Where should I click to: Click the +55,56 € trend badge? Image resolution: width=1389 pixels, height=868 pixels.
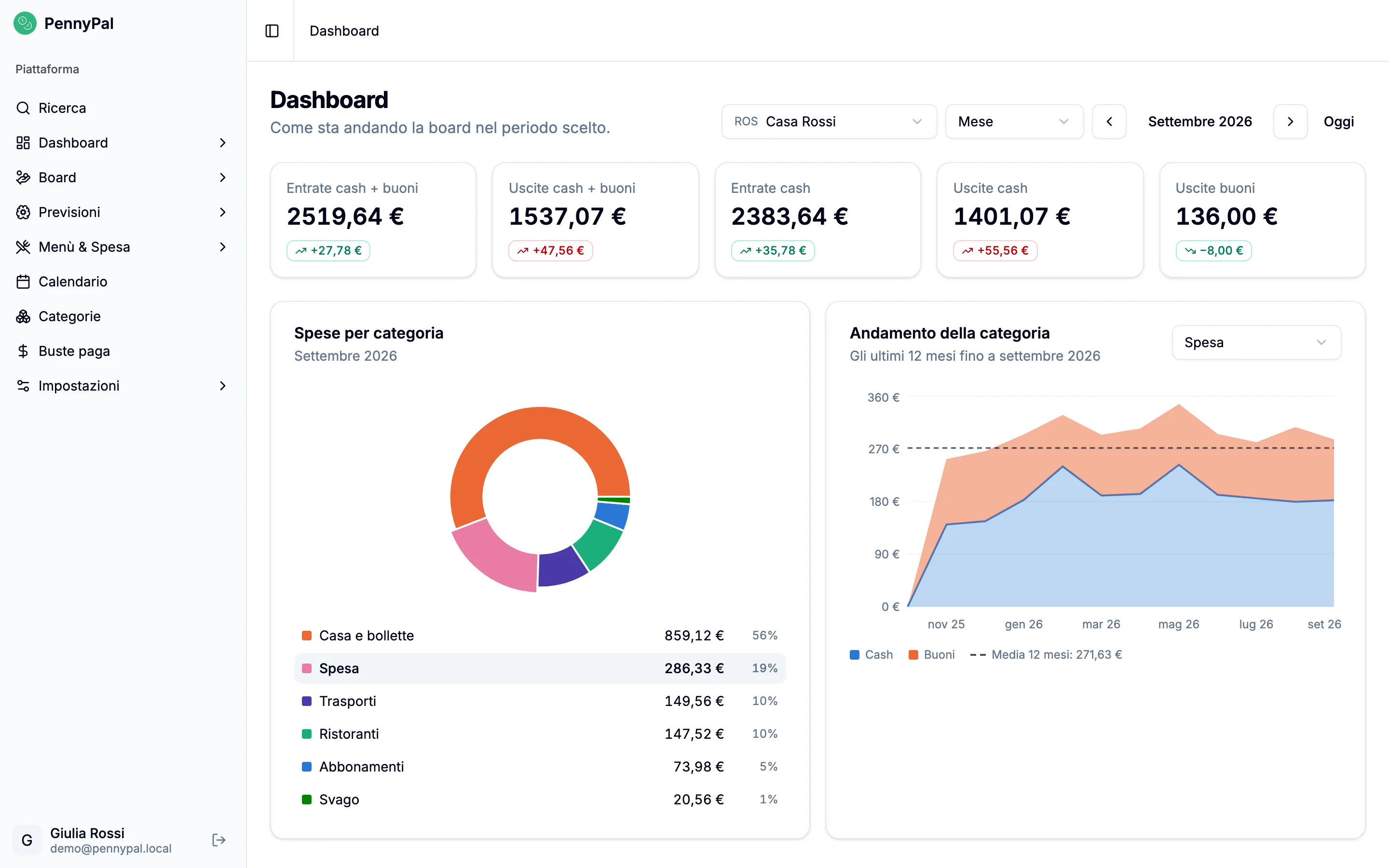click(x=994, y=251)
